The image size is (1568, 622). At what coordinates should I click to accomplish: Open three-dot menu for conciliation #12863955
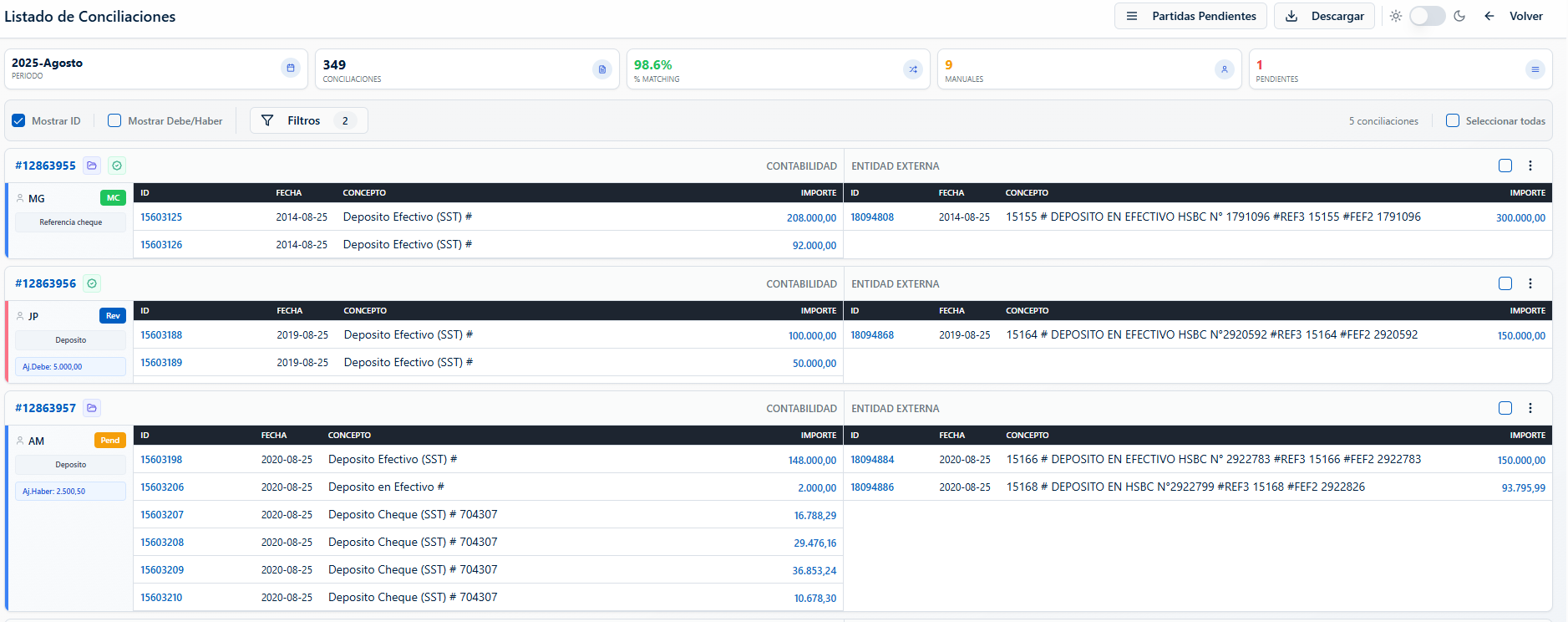[x=1530, y=166]
